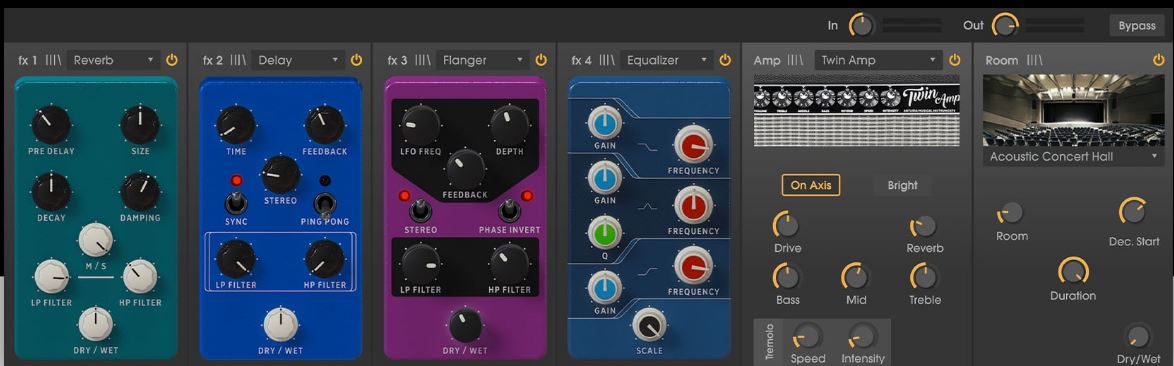The width and height of the screenshot is (1174, 366).
Task: Click the Amp Treble knob
Action: click(x=925, y=277)
